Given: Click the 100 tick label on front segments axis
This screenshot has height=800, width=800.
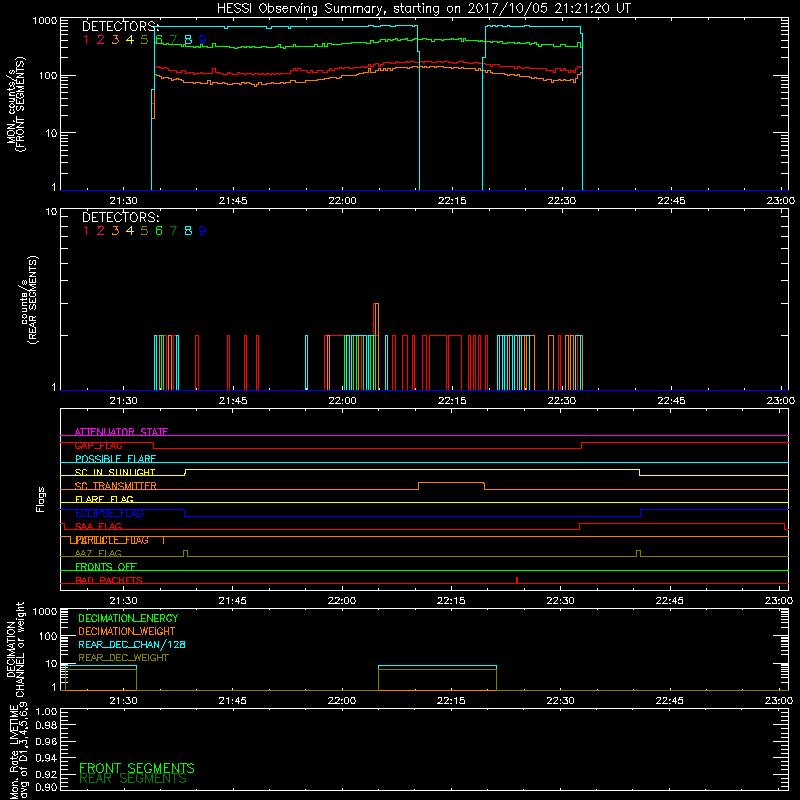Looking at the screenshot, I should tap(48, 76).
